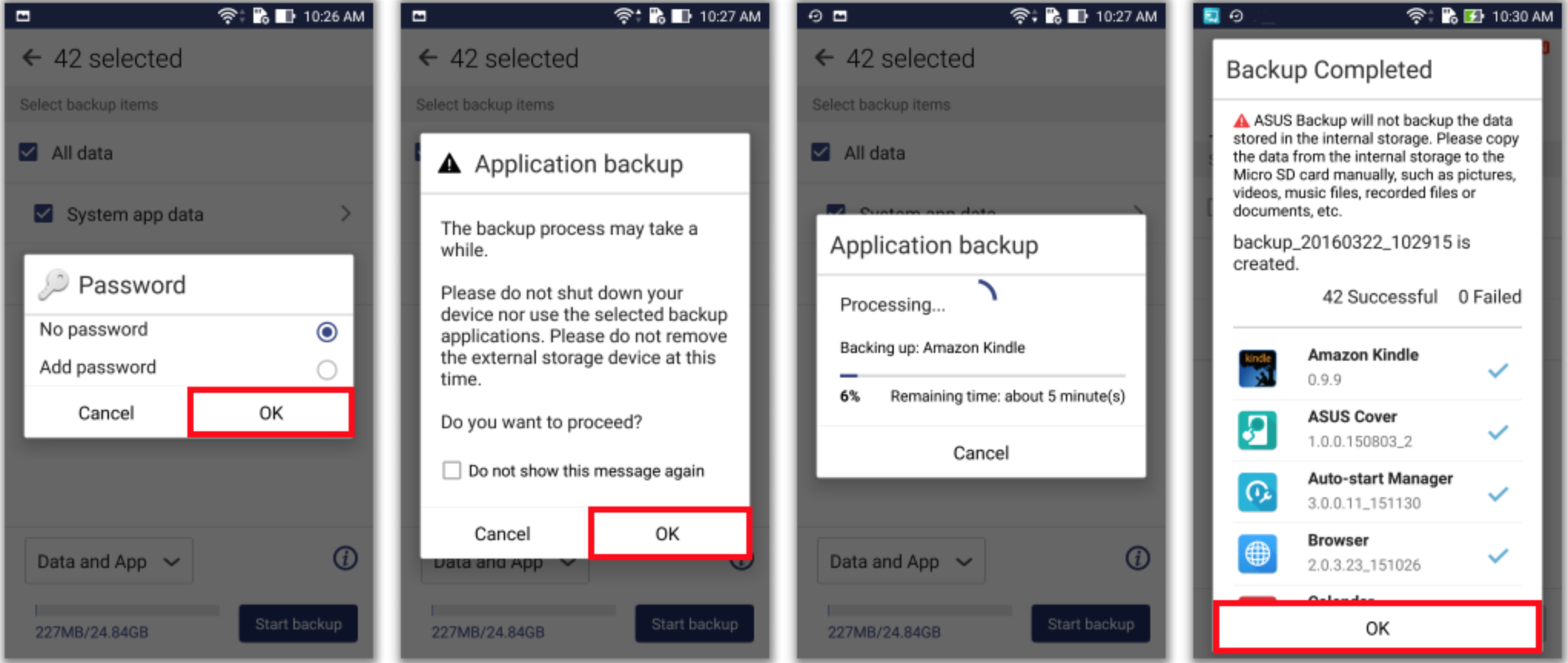
Task: Open info icon beside Data and App, first screen
Action: coord(346,558)
